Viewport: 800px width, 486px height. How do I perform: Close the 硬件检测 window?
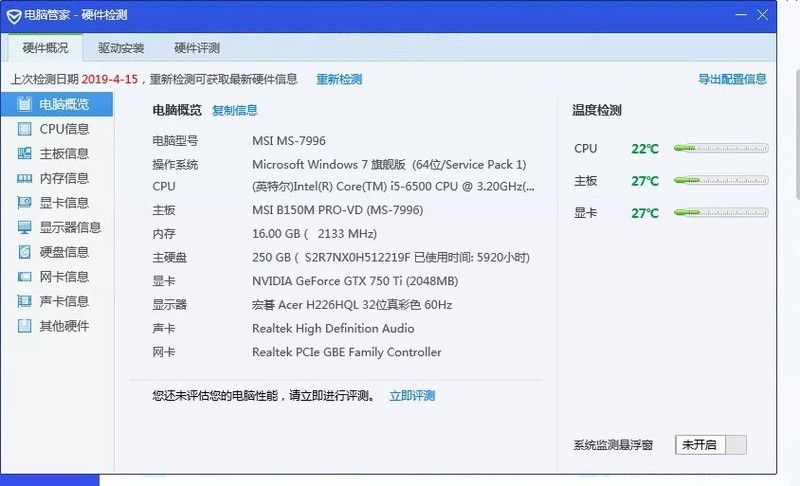pos(762,15)
